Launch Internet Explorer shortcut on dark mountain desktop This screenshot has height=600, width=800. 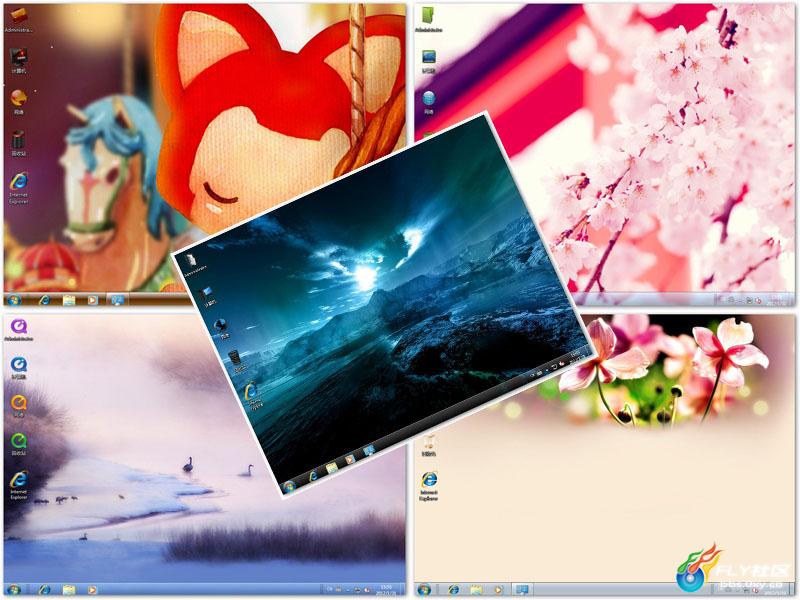pos(252,396)
